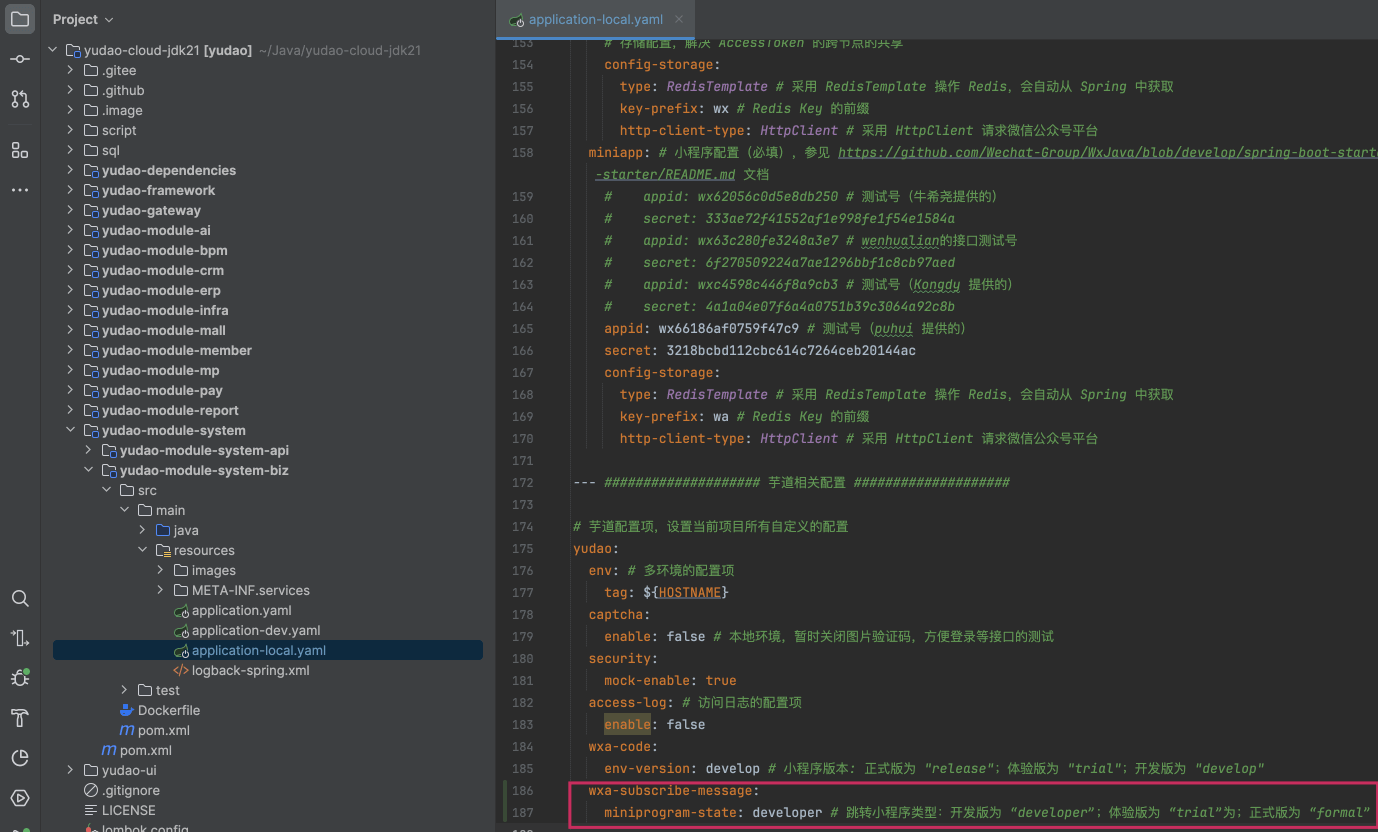Open the Profiler pie-chart tool window
The image size is (1378, 832).
click(x=20, y=758)
